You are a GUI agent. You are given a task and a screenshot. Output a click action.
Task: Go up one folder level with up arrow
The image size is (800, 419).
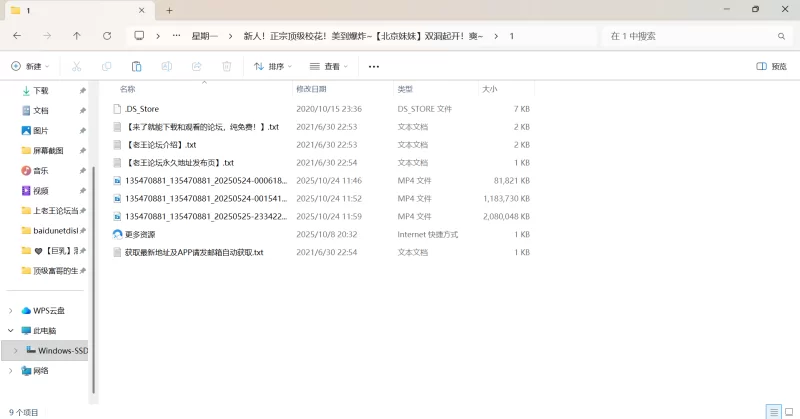tap(77, 36)
